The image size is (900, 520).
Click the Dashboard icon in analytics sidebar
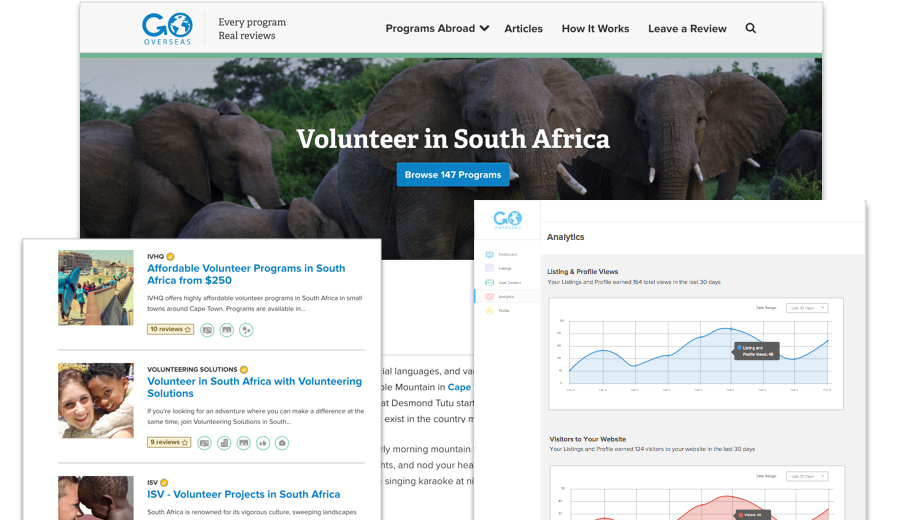click(490, 254)
